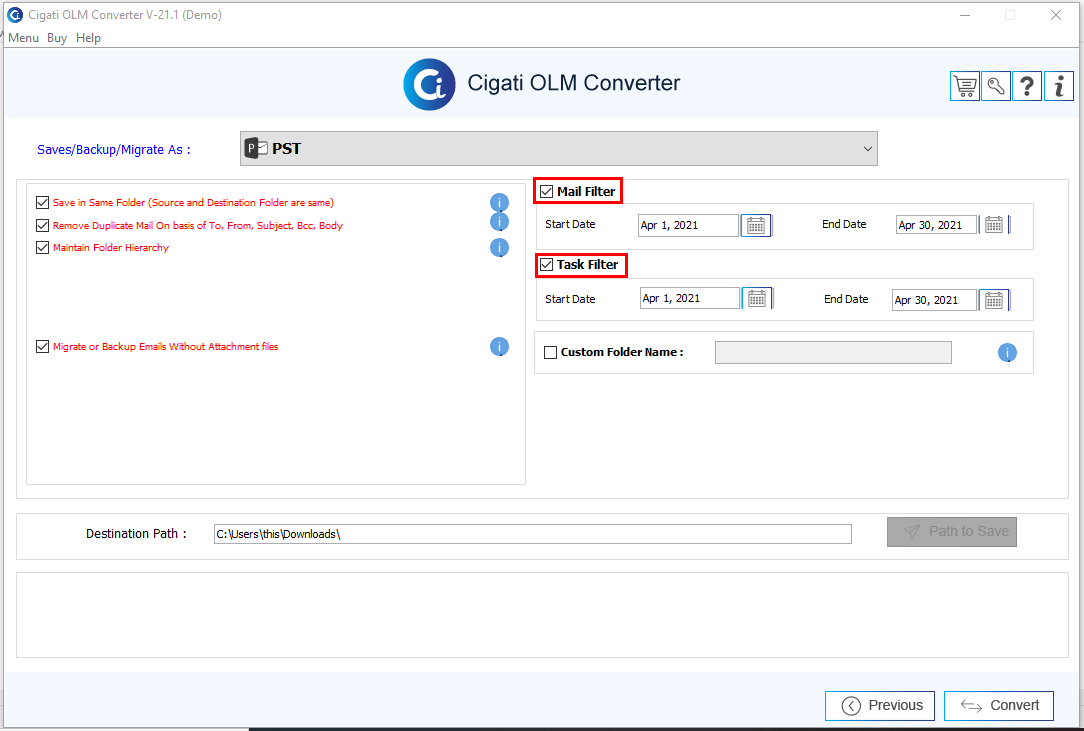
Task: Go back with the Previous button
Action: click(880, 705)
